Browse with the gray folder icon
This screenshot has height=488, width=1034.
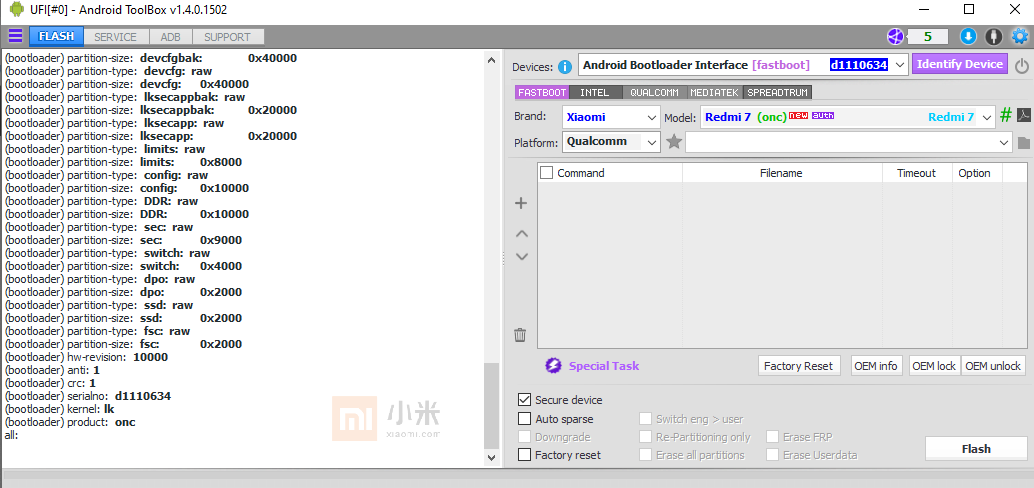pos(1023,142)
